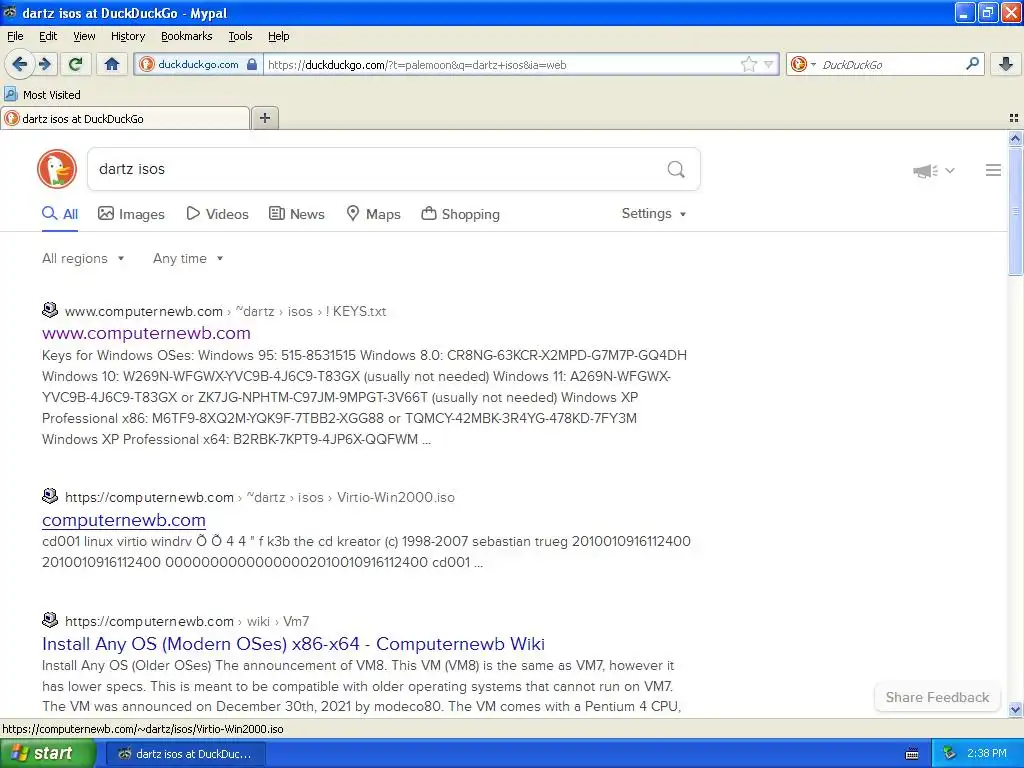Select the All results tab
The height and width of the screenshot is (768, 1024).
click(x=60, y=214)
